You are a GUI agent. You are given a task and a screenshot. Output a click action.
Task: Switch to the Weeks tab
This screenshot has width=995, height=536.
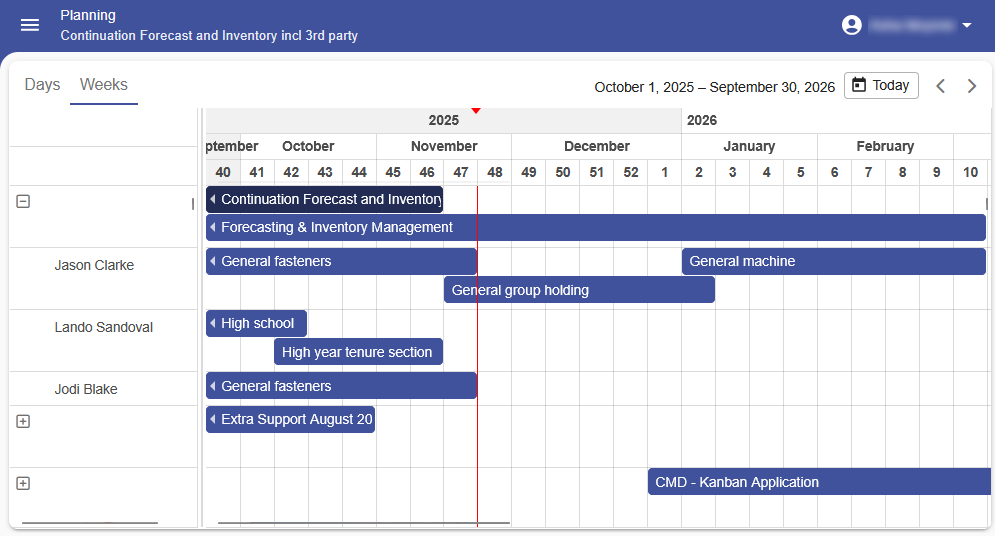(103, 84)
